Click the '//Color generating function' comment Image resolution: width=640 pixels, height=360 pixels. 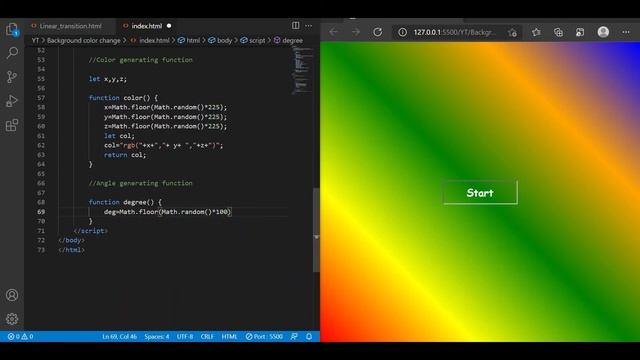[140, 60]
